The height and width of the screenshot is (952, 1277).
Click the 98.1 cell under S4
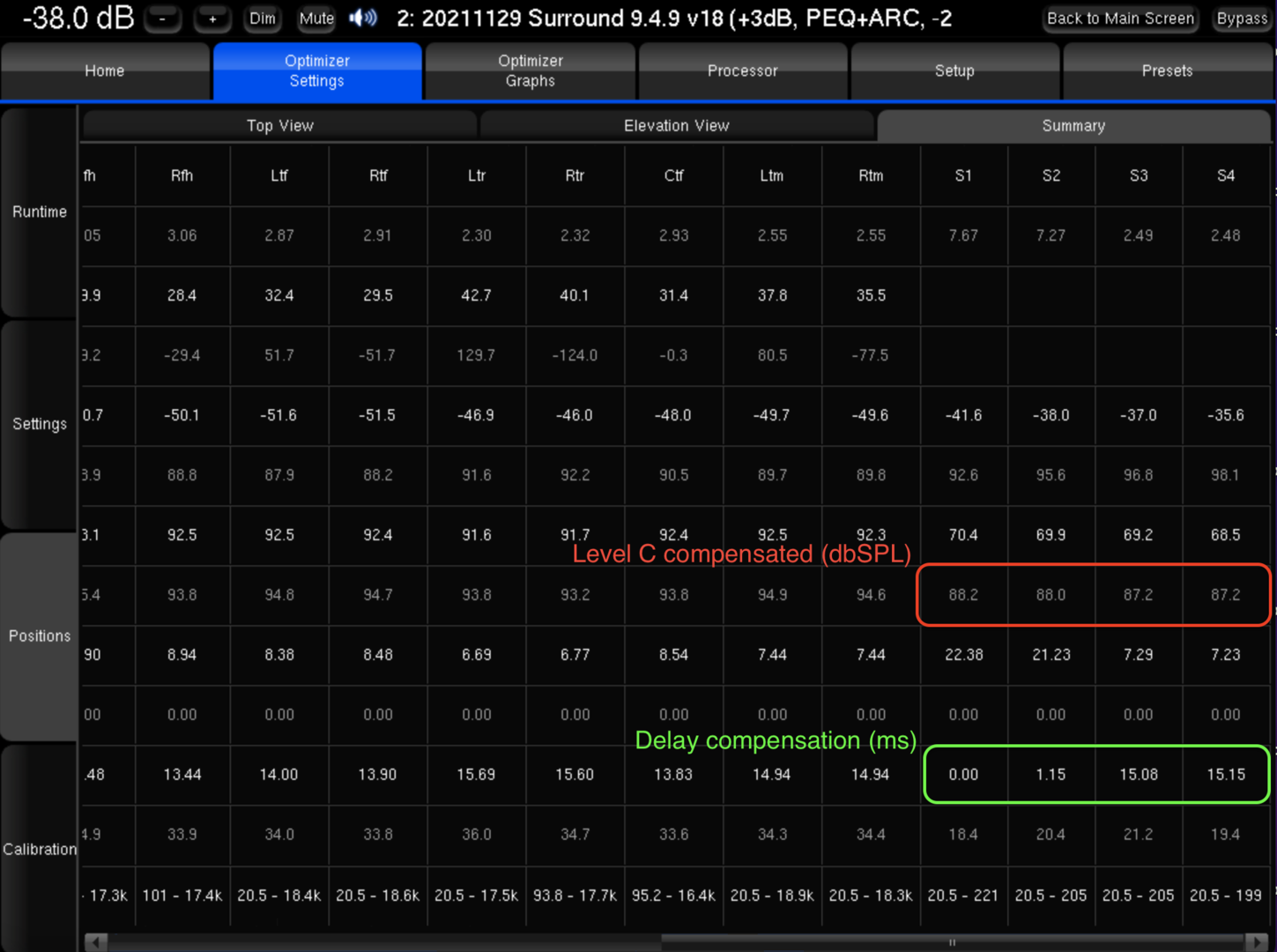(1226, 475)
